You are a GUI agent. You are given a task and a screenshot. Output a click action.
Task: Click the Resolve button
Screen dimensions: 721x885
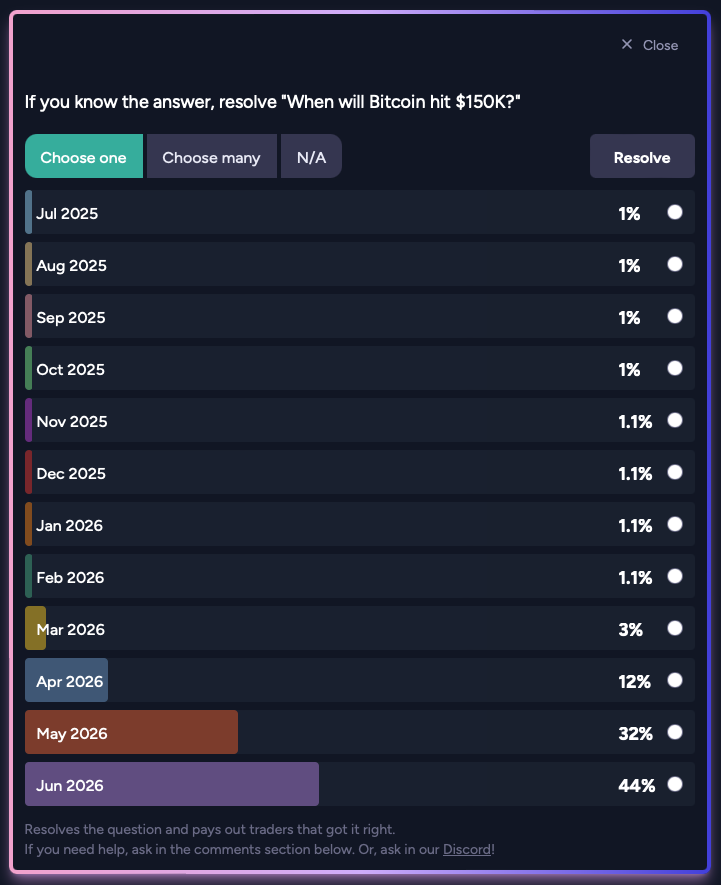pyautogui.click(x=642, y=157)
